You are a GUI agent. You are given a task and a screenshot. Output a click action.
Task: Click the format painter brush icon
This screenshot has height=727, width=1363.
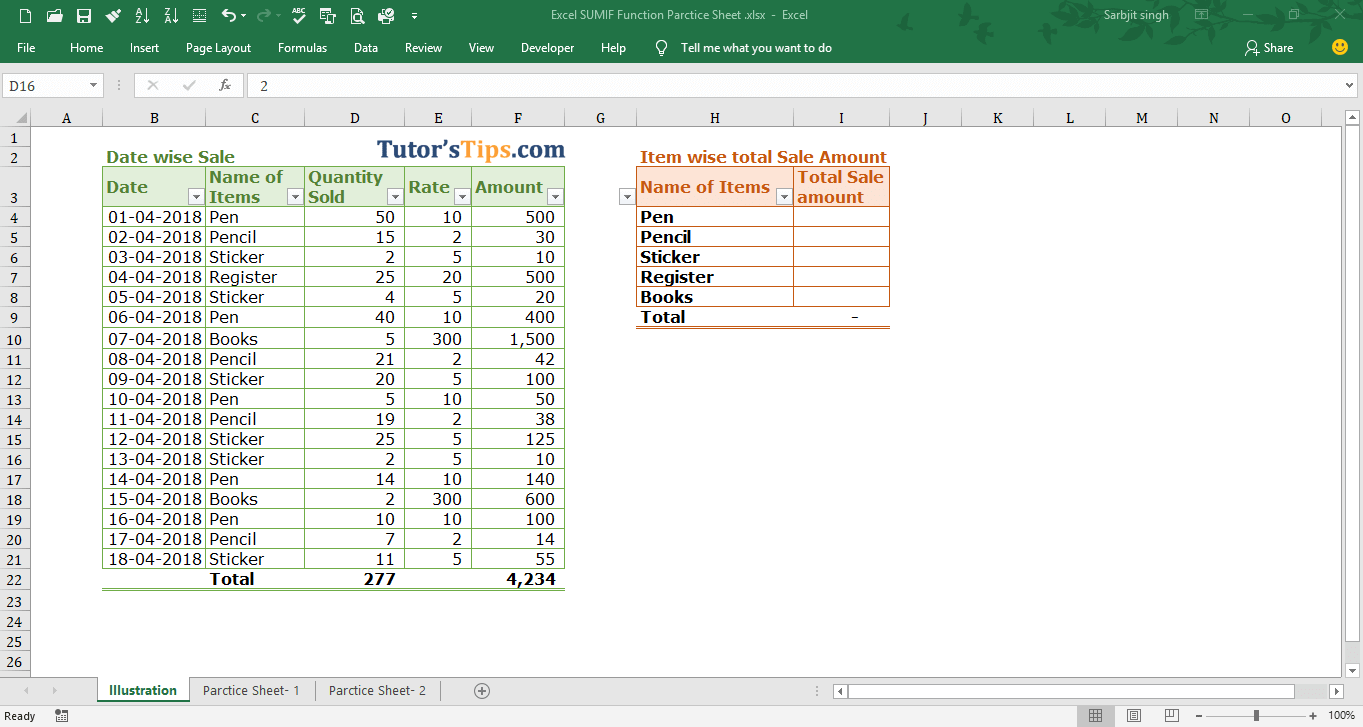click(113, 16)
